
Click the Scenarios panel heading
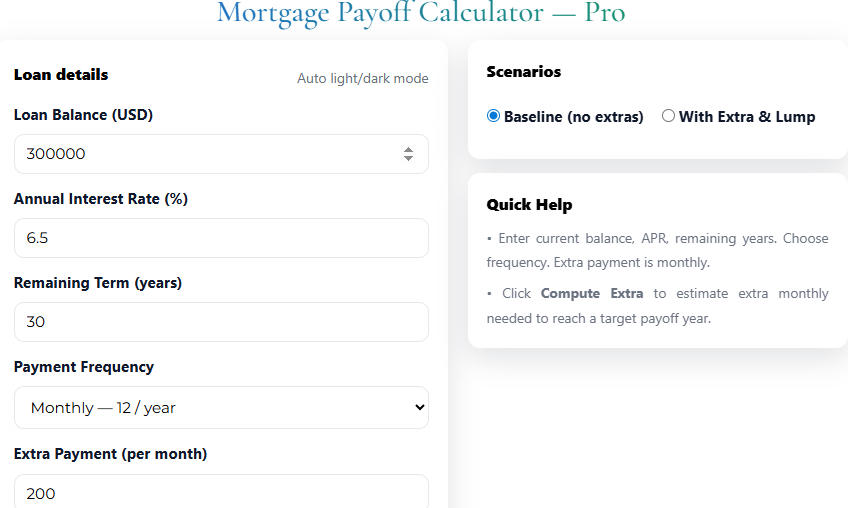click(523, 71)
